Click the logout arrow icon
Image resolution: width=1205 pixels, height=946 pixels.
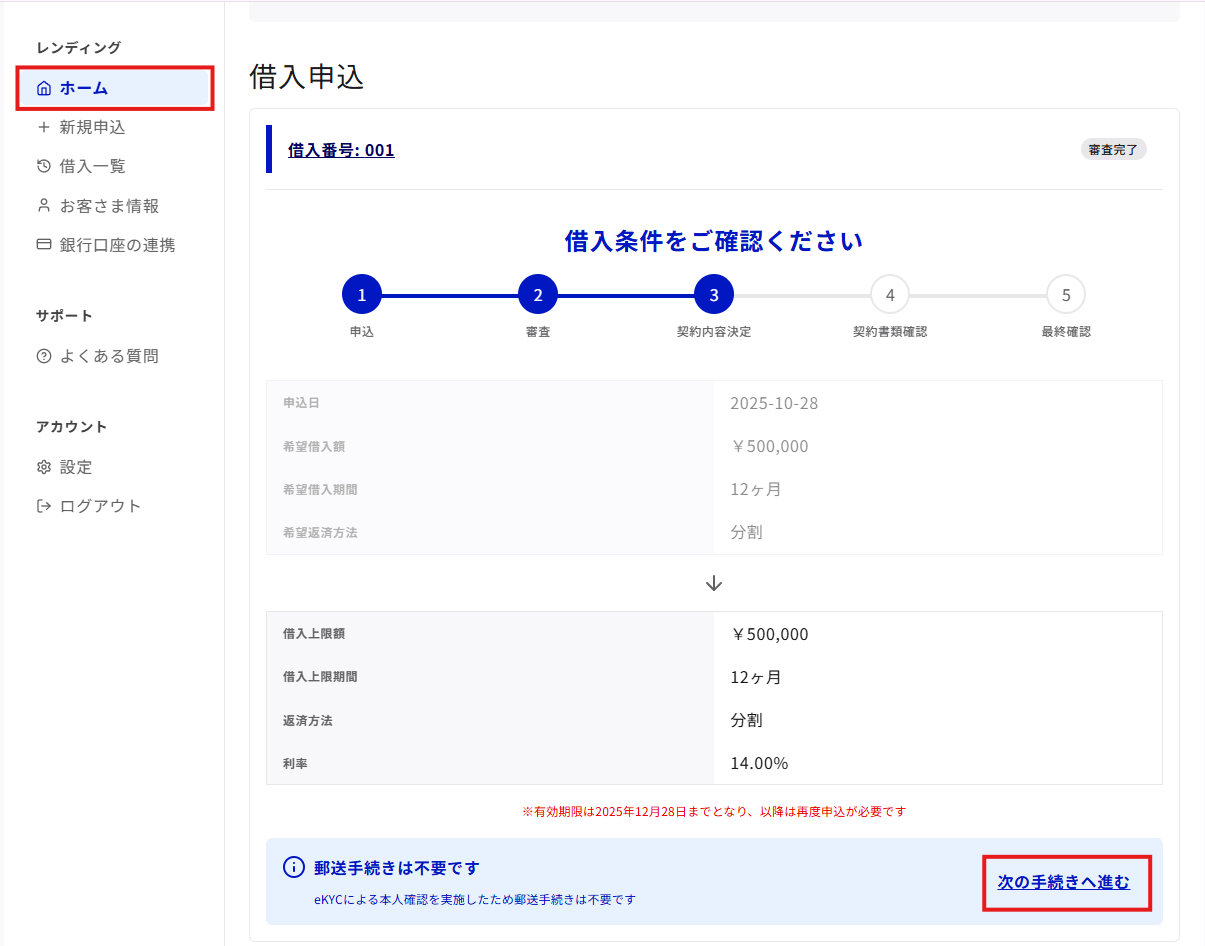point(43,506)
